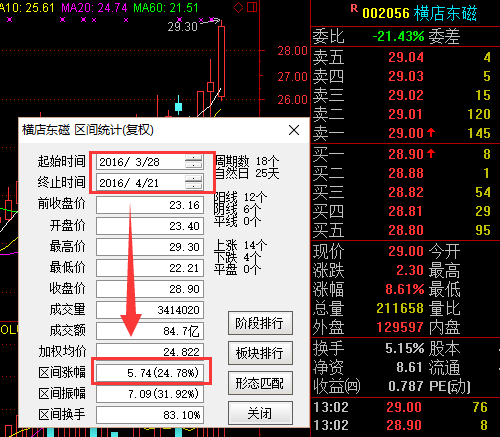The height and width of the screenshot is (437, 500).
Task: Select the 区间涨幅 field showing 5.74(24.78%)
Action: (x=150, y=373)
